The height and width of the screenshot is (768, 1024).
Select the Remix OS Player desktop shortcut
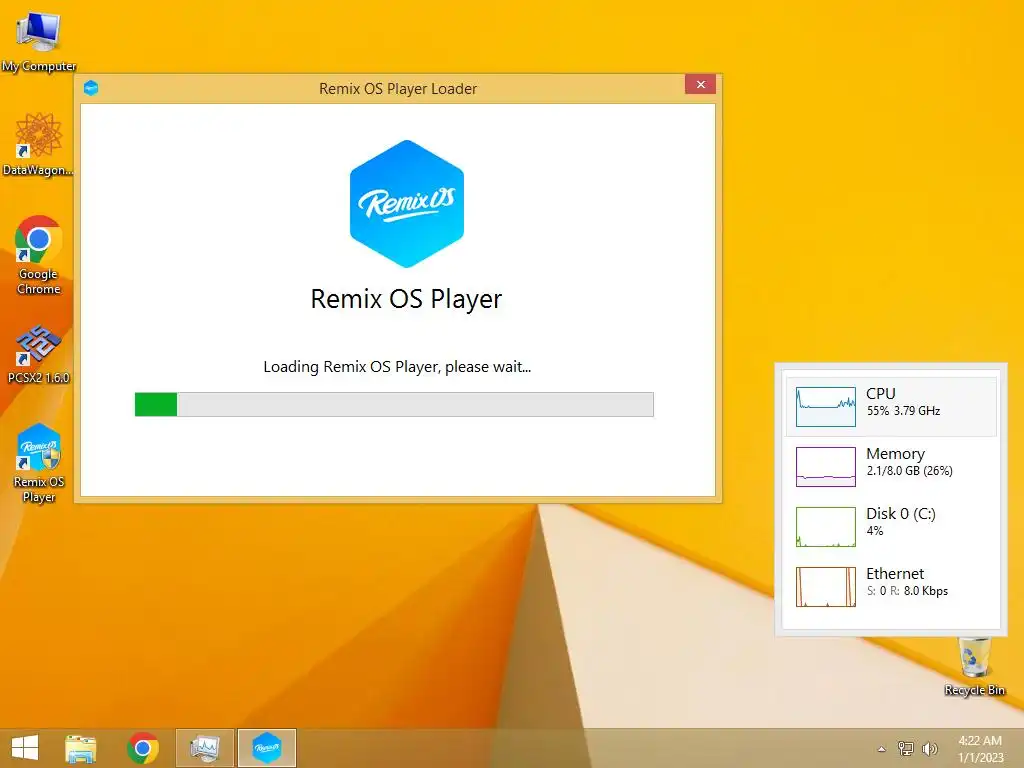[39, 463]
